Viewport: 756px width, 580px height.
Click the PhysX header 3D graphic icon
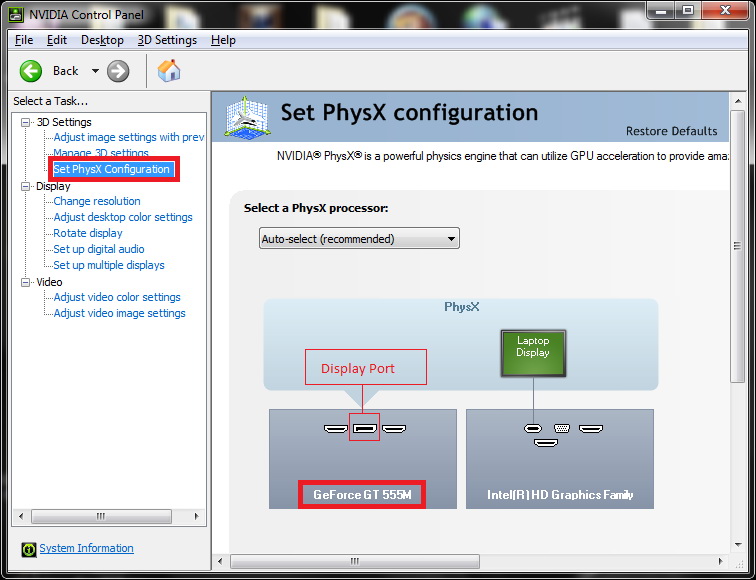pos(247,117)
